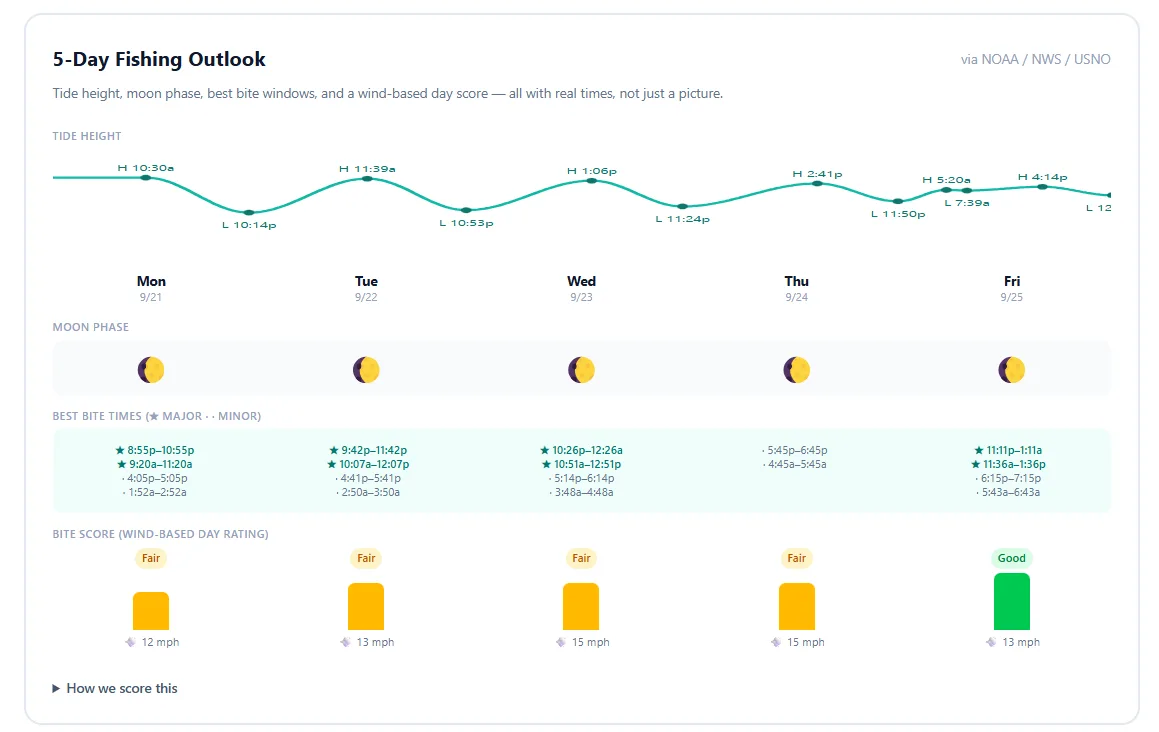Click the 5:45p–6:45p minor bite time
1159x732 pixels.
pyautogui.click(x=795, y=450)
